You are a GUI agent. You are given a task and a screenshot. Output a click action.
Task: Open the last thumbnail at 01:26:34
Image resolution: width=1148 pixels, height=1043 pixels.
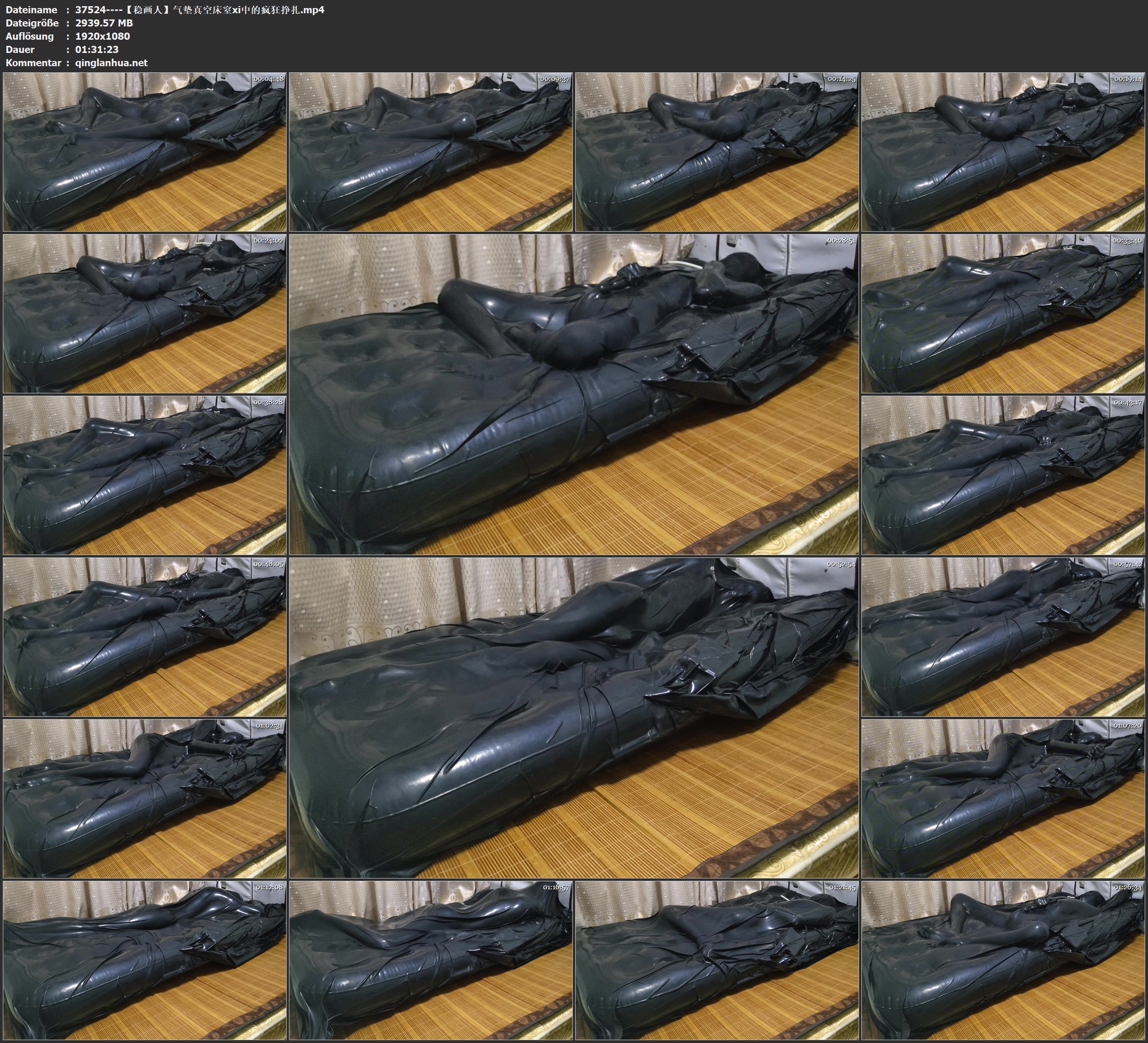[x=1003, y=960]
